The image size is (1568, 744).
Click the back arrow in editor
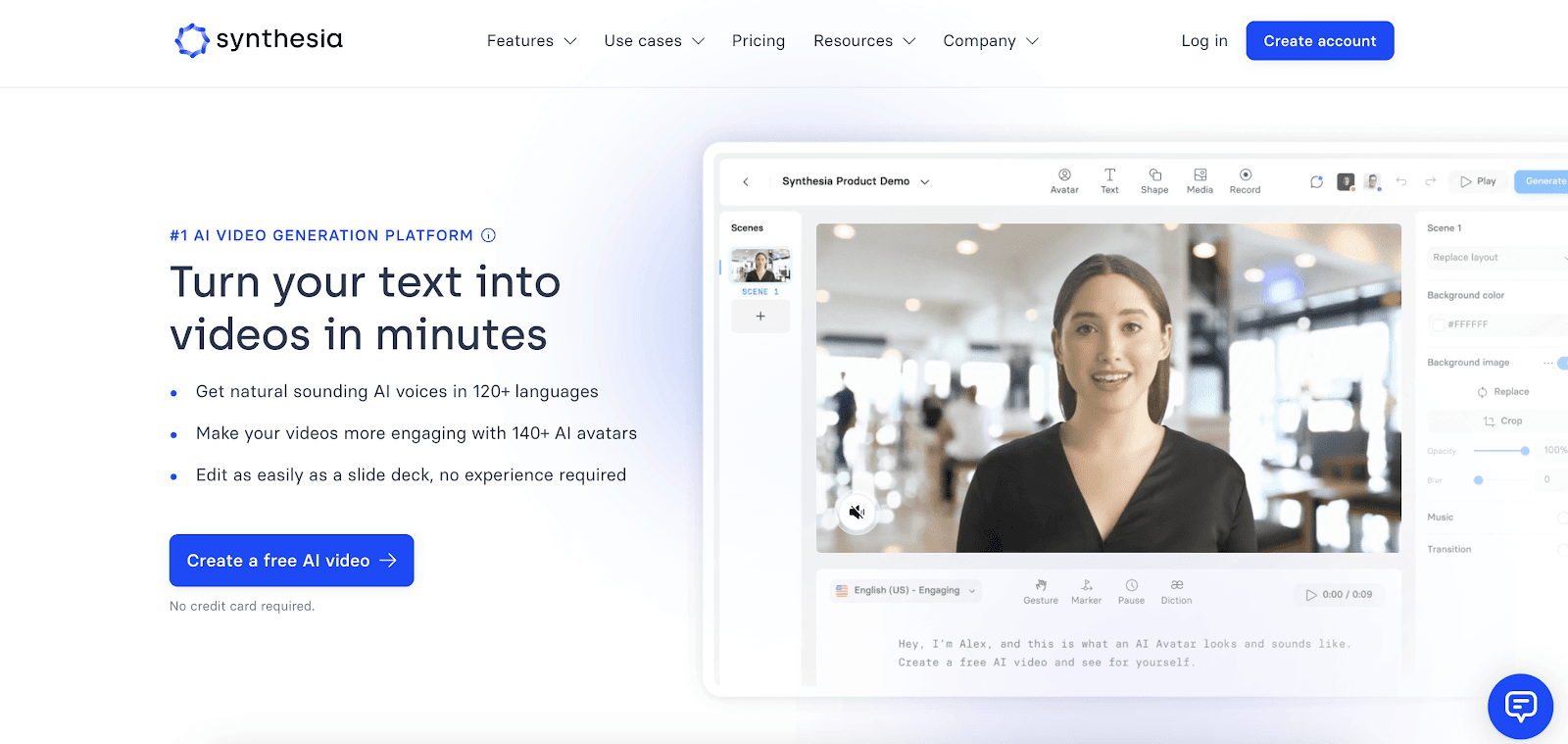coord(746,181)
